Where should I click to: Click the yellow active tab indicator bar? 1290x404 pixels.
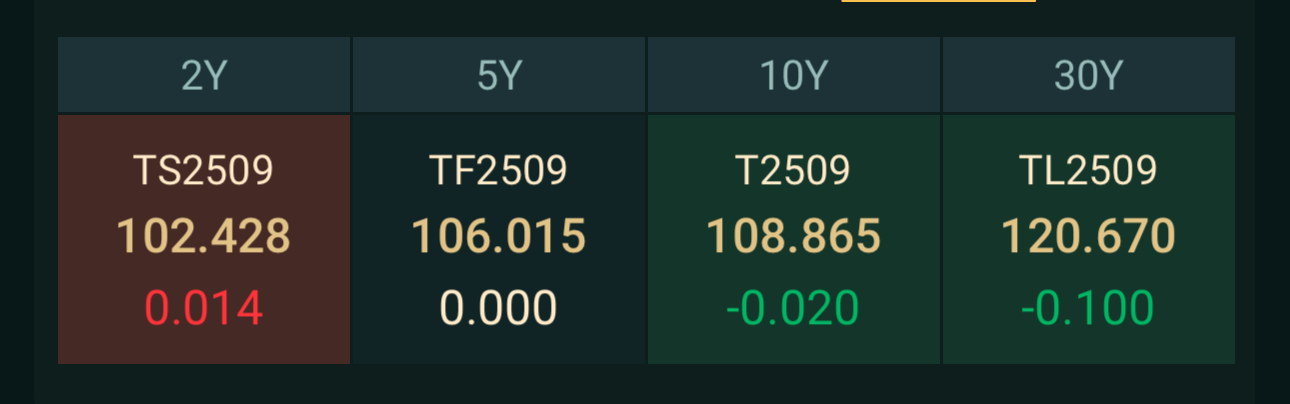pyautogui.click(x=939, y=1)
